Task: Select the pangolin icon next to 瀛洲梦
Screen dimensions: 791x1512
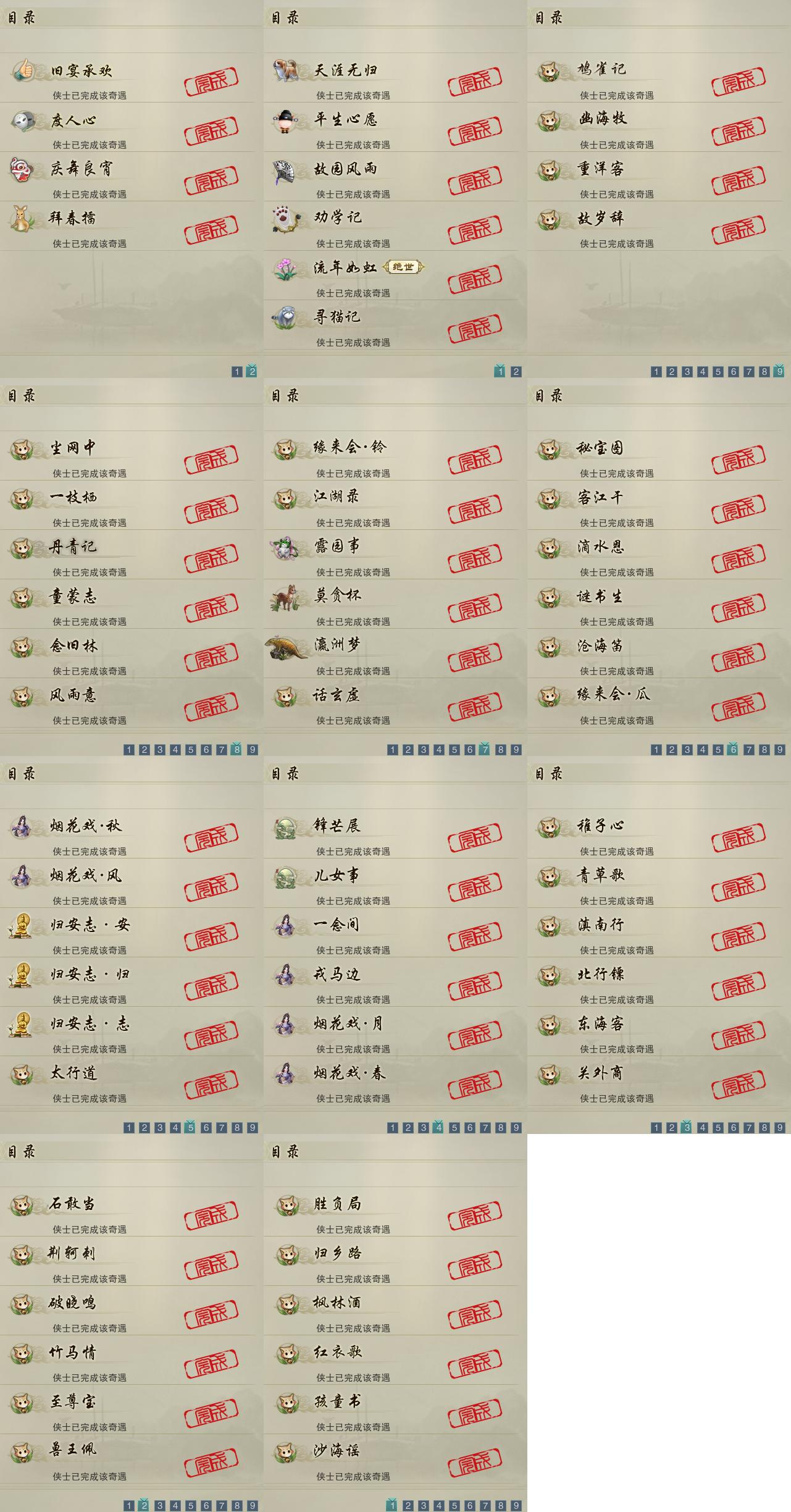Action: pyautogui.click(x=287, y=647)
